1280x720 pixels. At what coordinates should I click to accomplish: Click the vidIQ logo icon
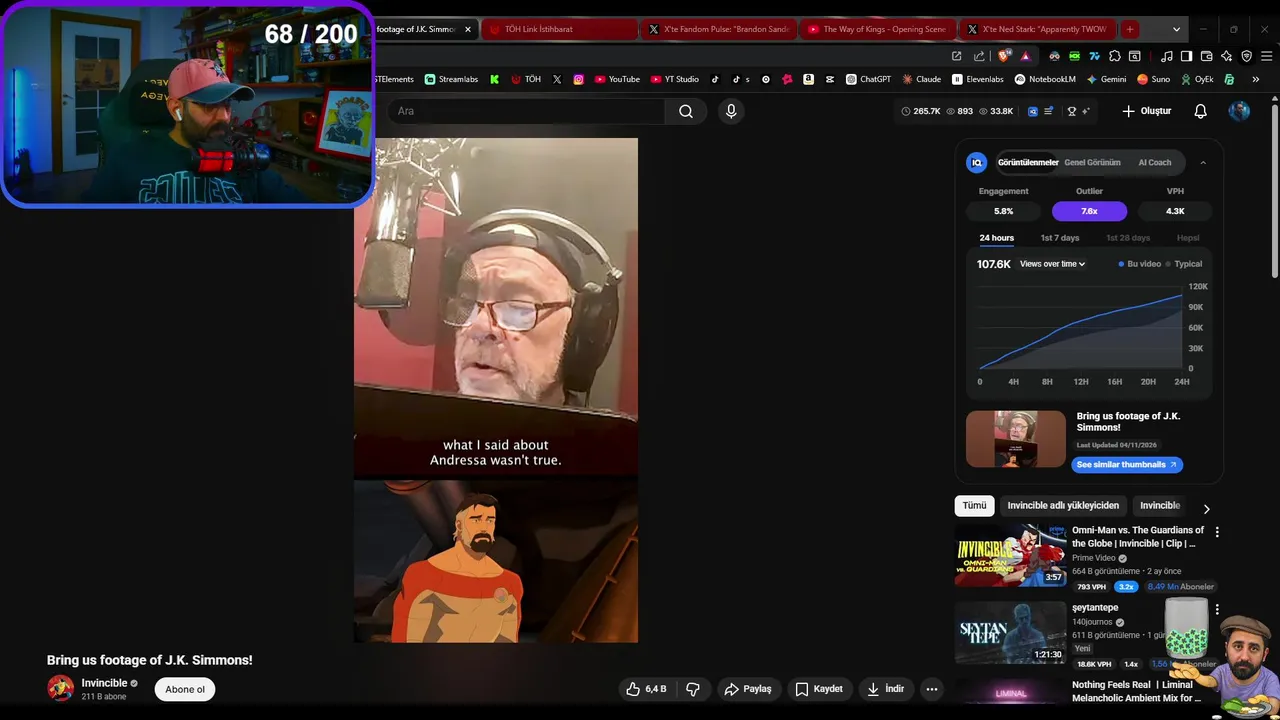tap(977, 162)
